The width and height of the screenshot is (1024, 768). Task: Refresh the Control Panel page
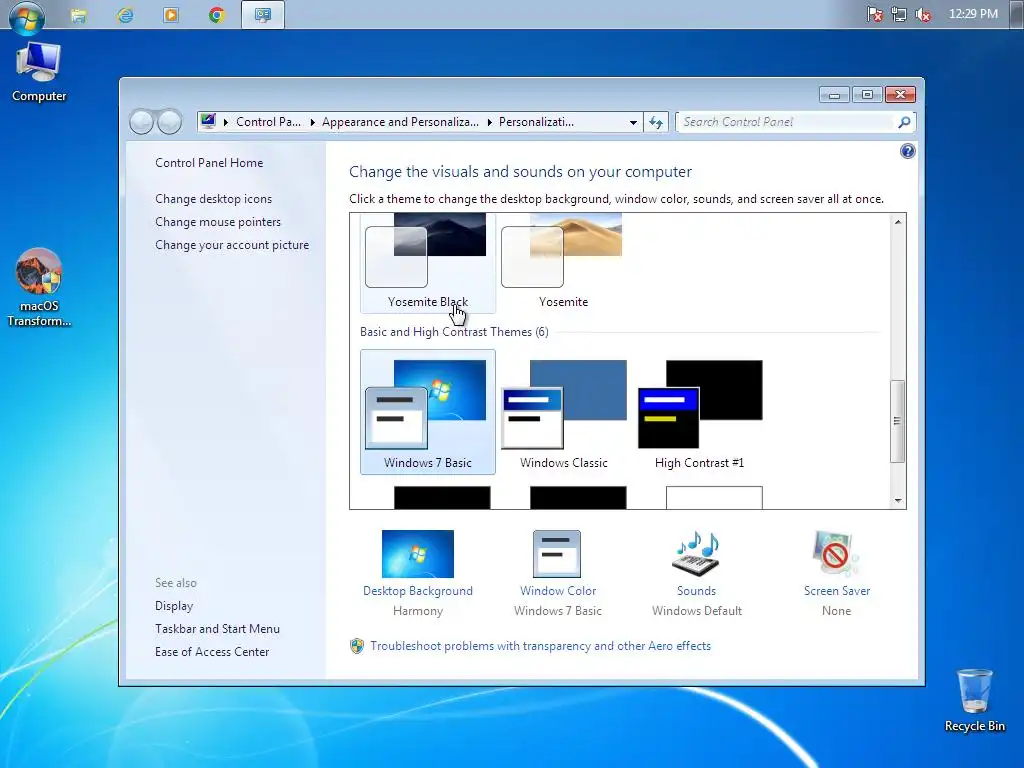coord(656,122)
